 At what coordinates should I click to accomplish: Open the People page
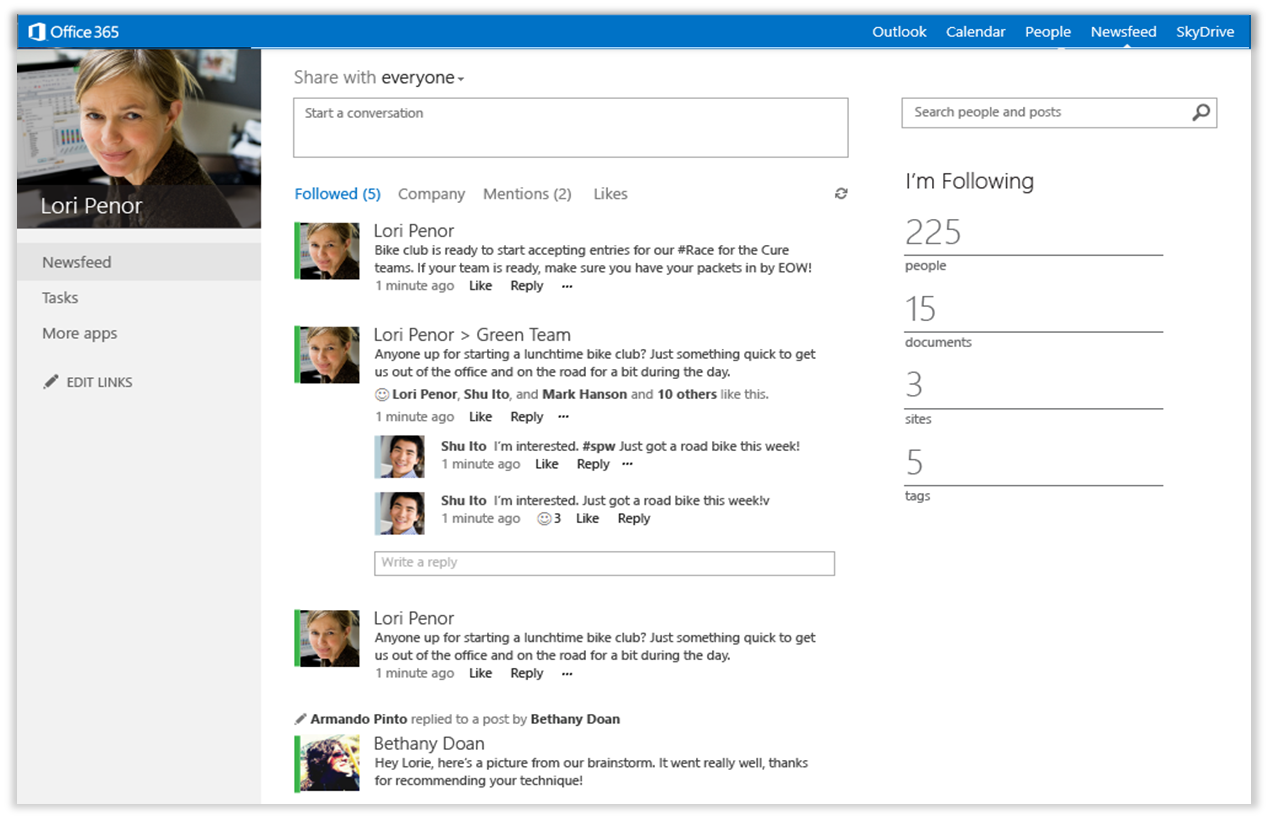1047,32
